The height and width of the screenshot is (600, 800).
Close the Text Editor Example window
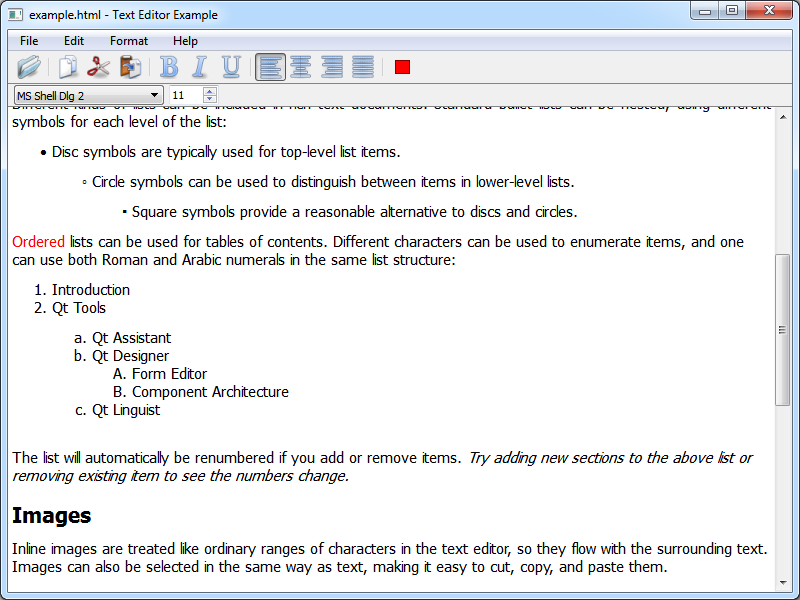pyautogui.click(x=769, y=10)
